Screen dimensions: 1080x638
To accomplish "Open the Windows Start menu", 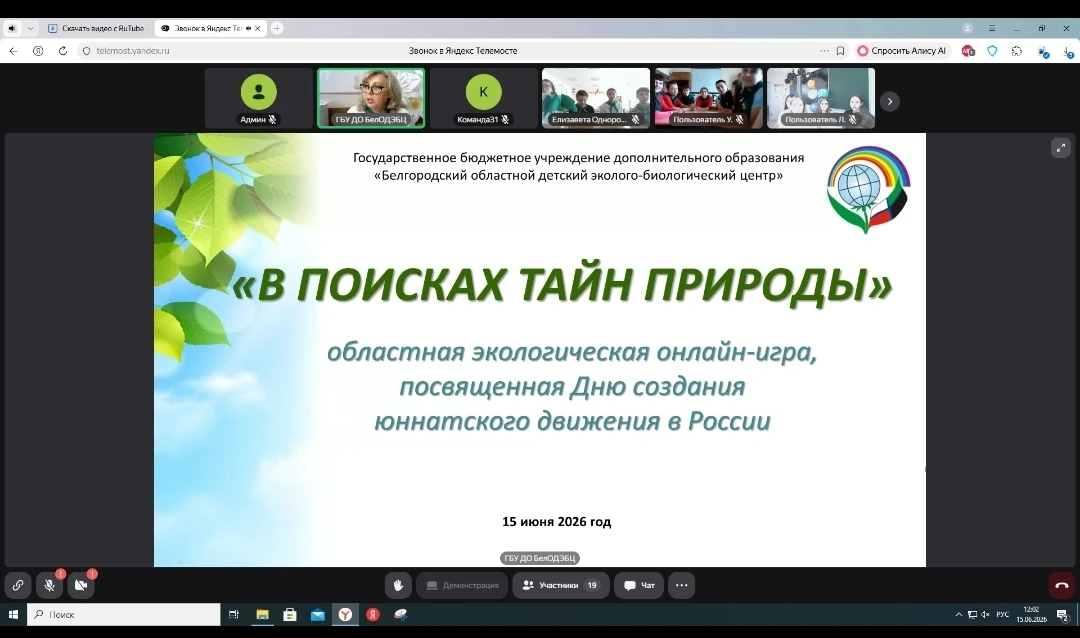I will tap(13, 614).
